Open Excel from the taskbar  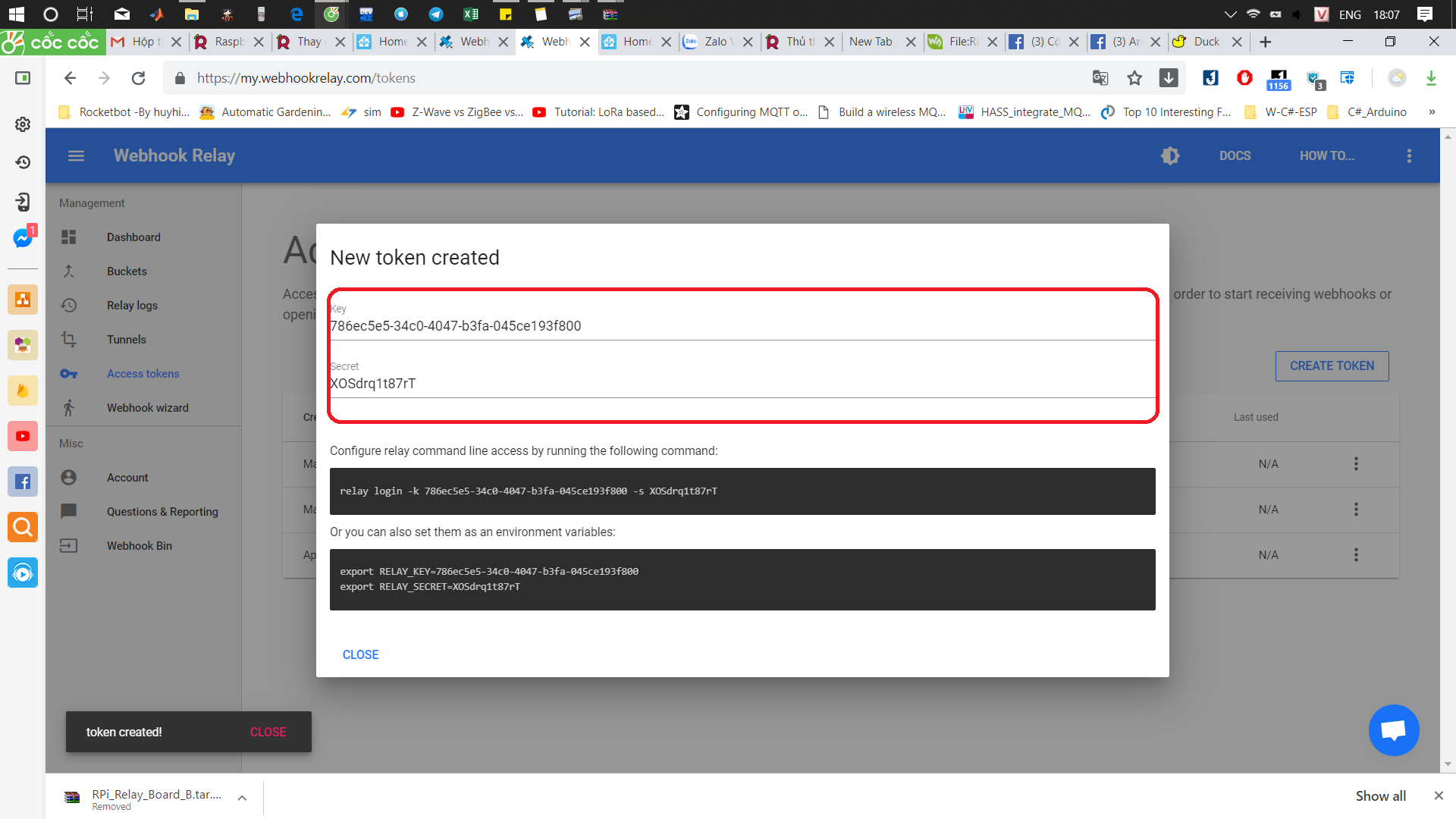click(470, 14)
